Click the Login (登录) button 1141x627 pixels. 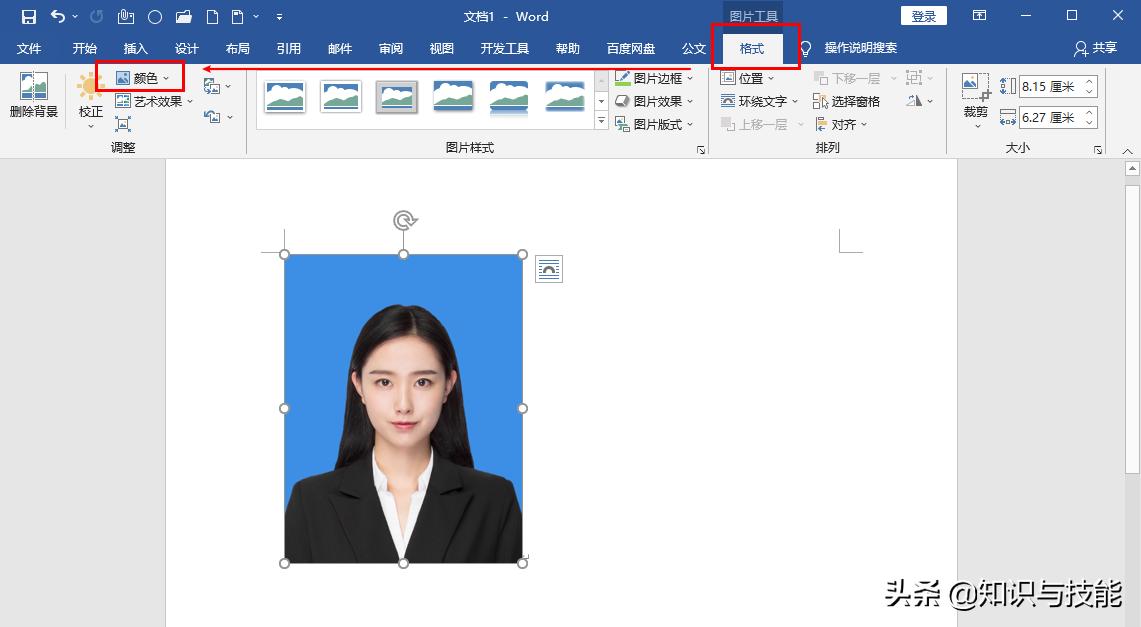[x=922, y=16]
